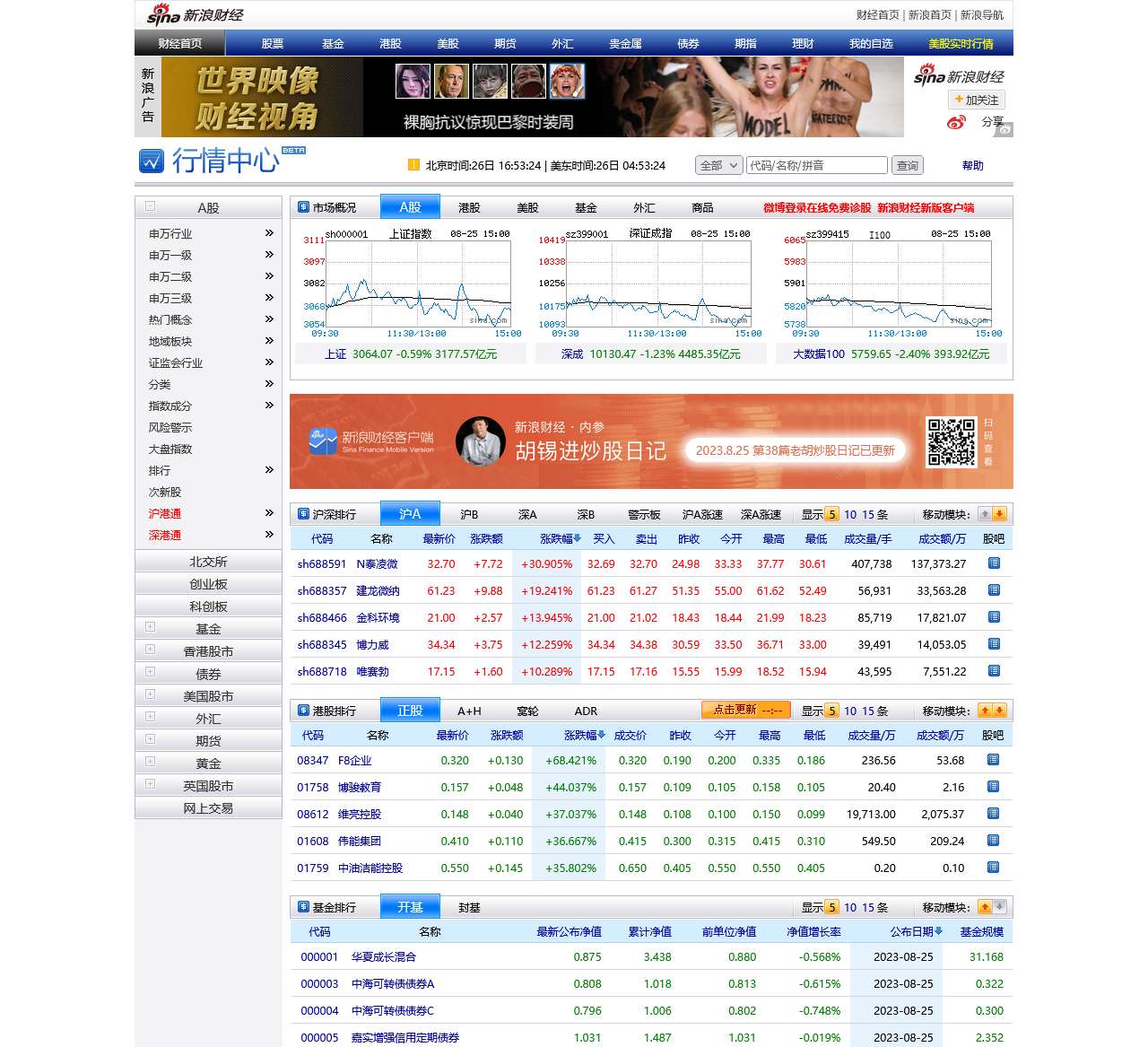Click the 扫码查看 QR code image
This screenshot has height=1047, width=1148.
coord(952,442)
